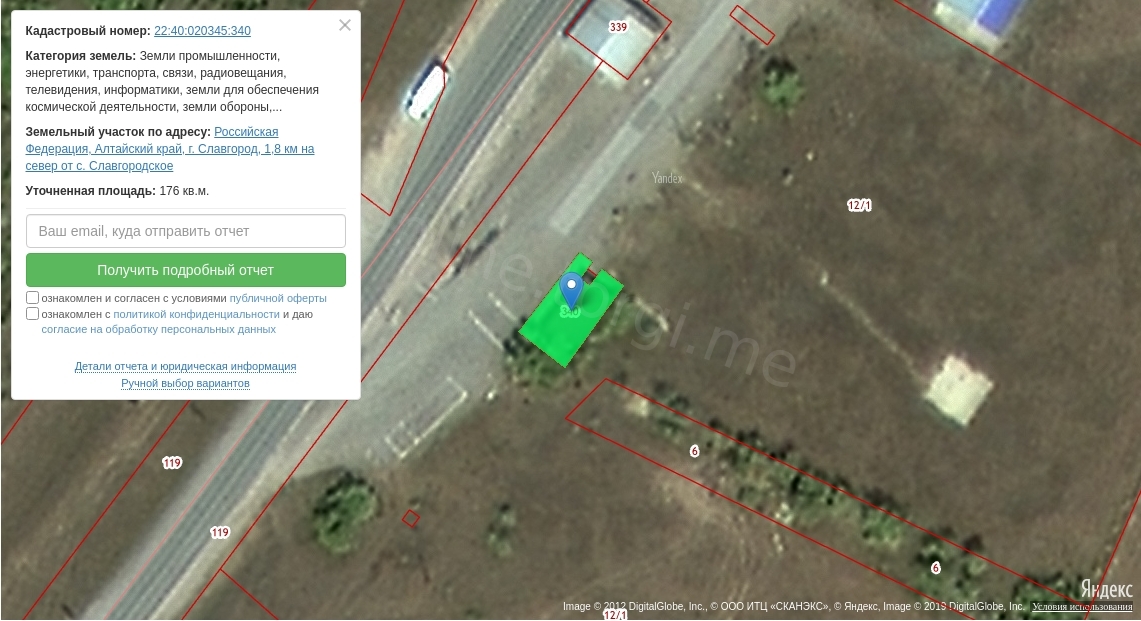Open согласие на обработку персональных данных link
Image resolution: width=1141 pixels, height=621 pixels.
[x=159, y=330]
